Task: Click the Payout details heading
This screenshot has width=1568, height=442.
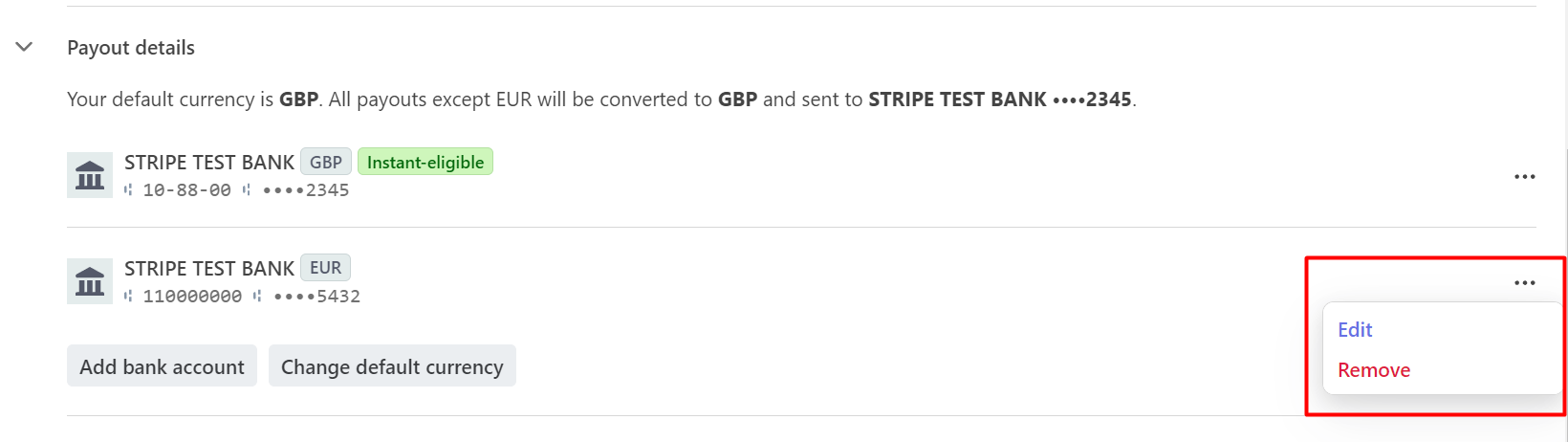Action: click(131, 48)
